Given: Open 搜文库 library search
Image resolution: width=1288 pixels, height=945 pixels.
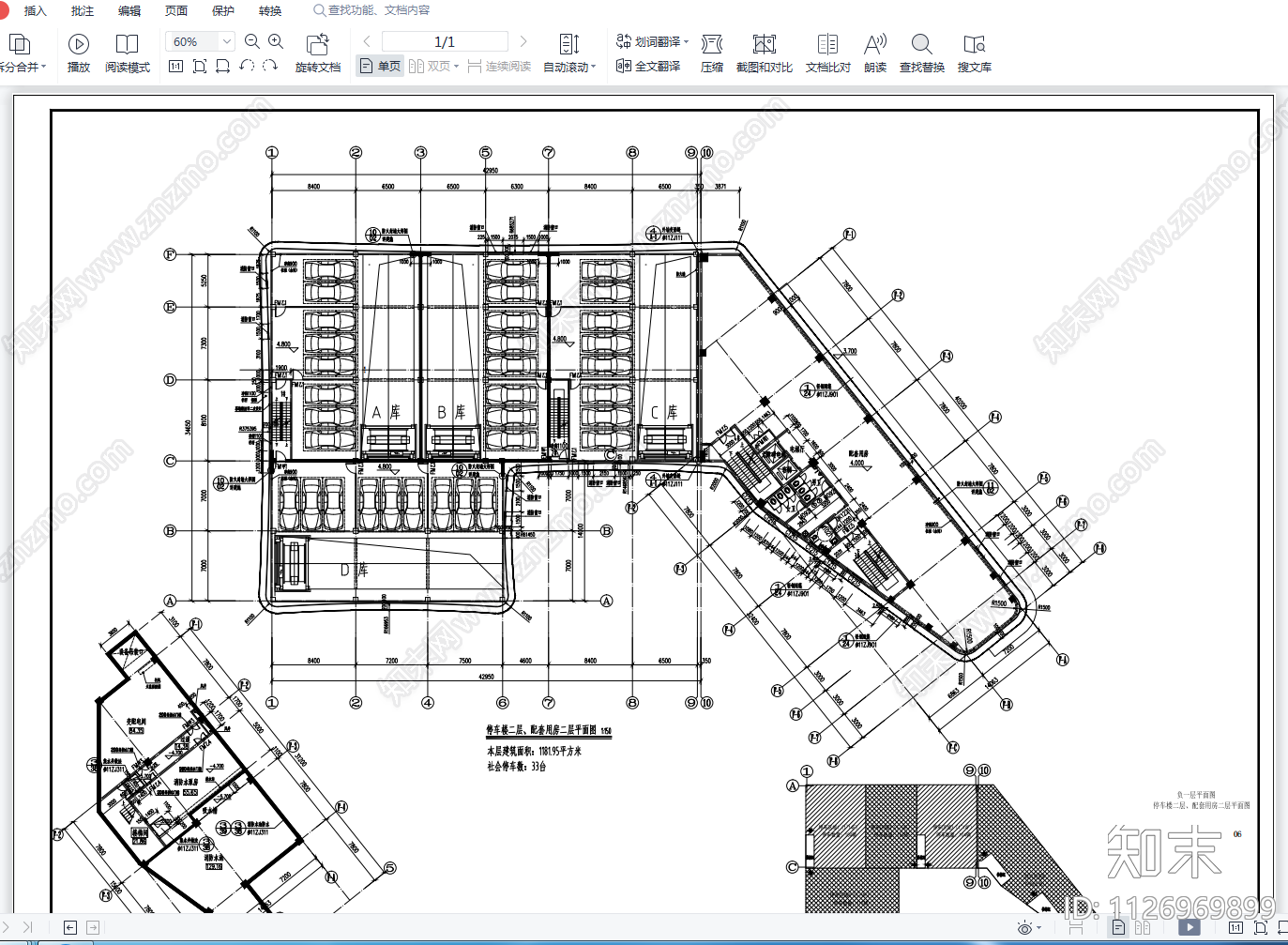Looking at the screenshot, I should click(975, 53).
